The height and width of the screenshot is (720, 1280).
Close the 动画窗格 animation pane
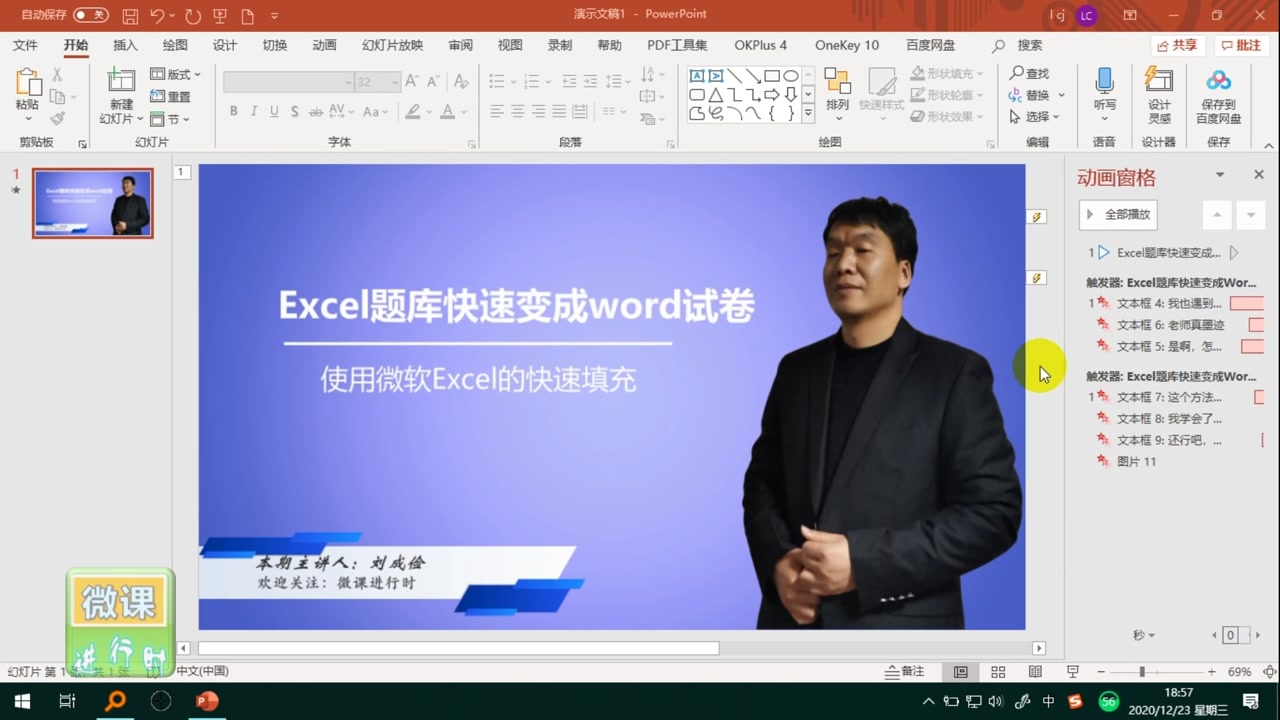click(1259, 175)
